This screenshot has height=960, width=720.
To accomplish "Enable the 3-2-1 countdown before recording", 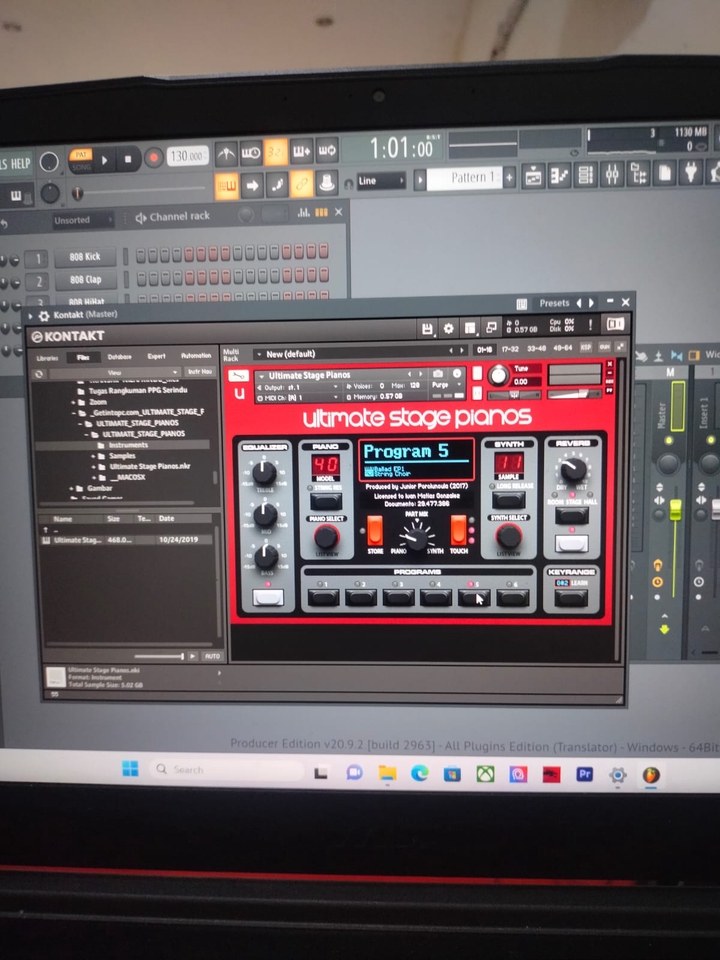I will (276, 152).
